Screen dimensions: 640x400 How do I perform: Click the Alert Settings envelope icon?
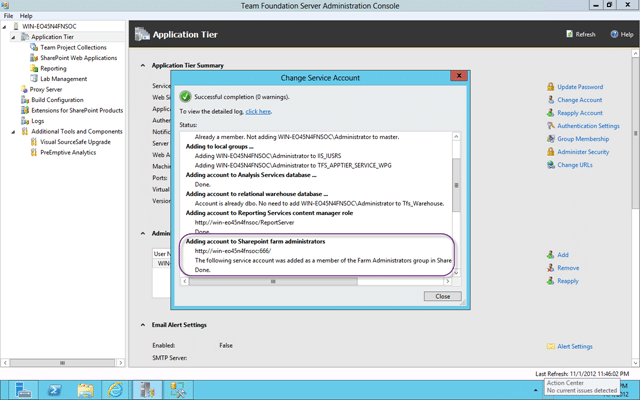[x=551, y=346]
